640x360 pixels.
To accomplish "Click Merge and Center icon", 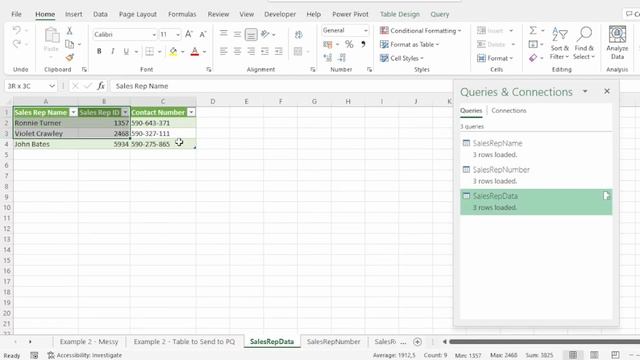I will pyautogui.click(x=298, y=51).
